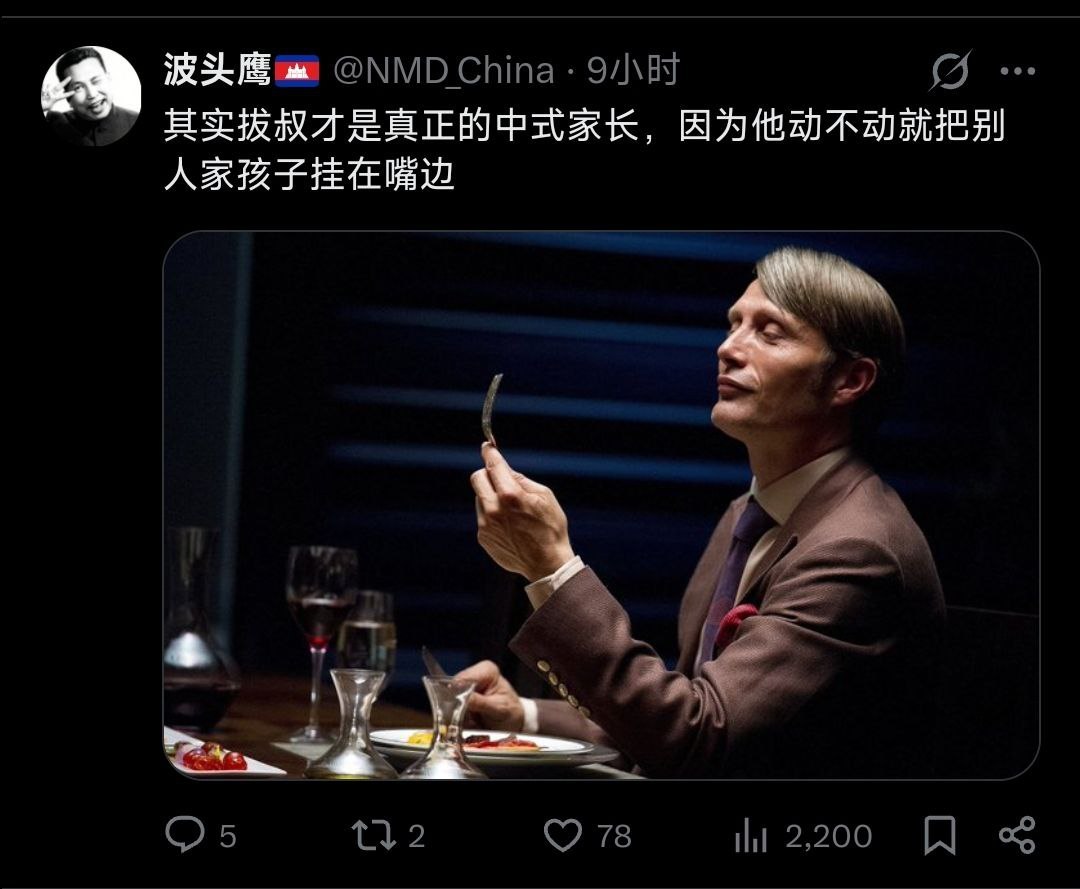Click the display name 波头鹰

(217, 70)
